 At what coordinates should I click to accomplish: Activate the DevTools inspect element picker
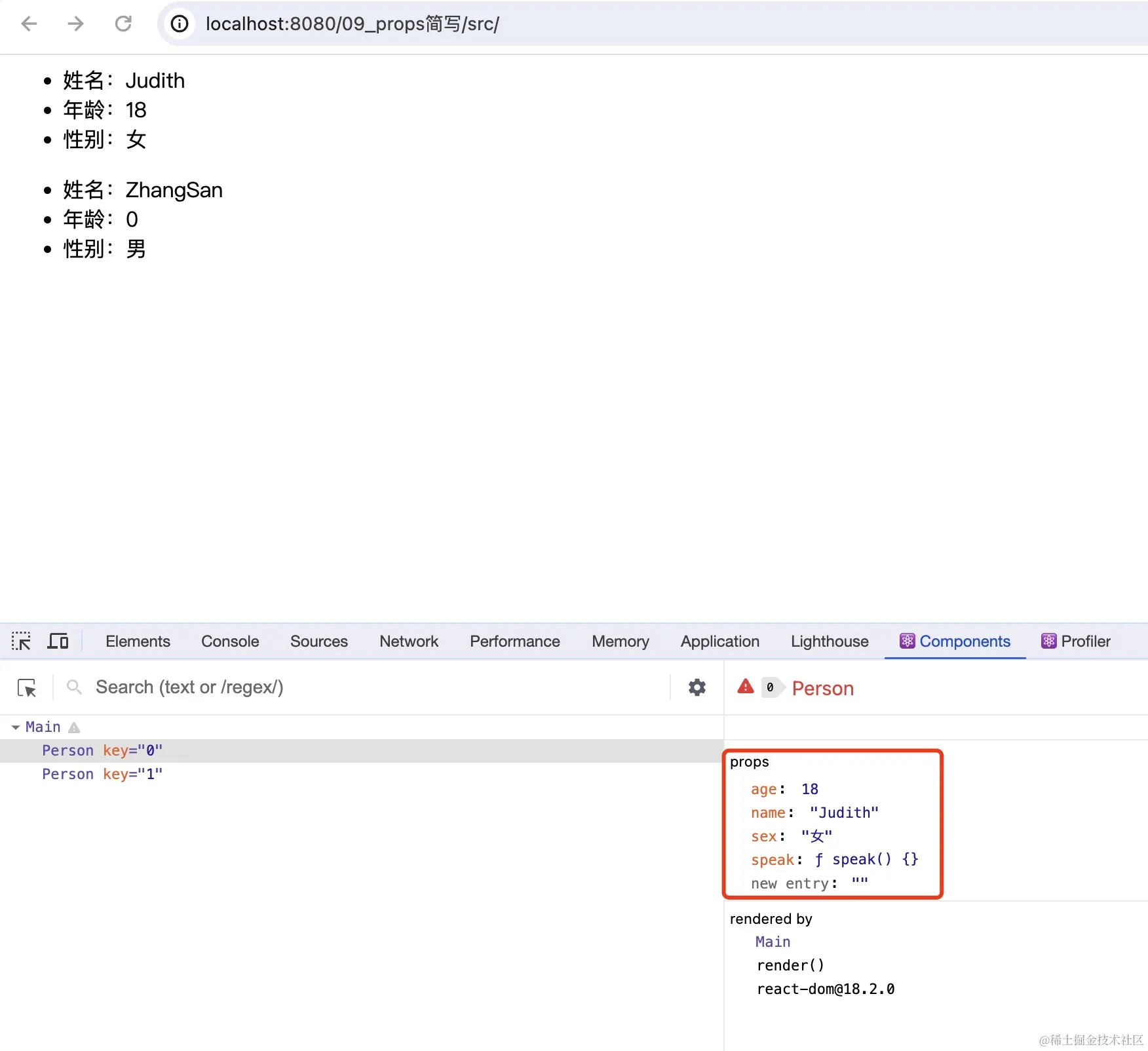tap(21, 641)
